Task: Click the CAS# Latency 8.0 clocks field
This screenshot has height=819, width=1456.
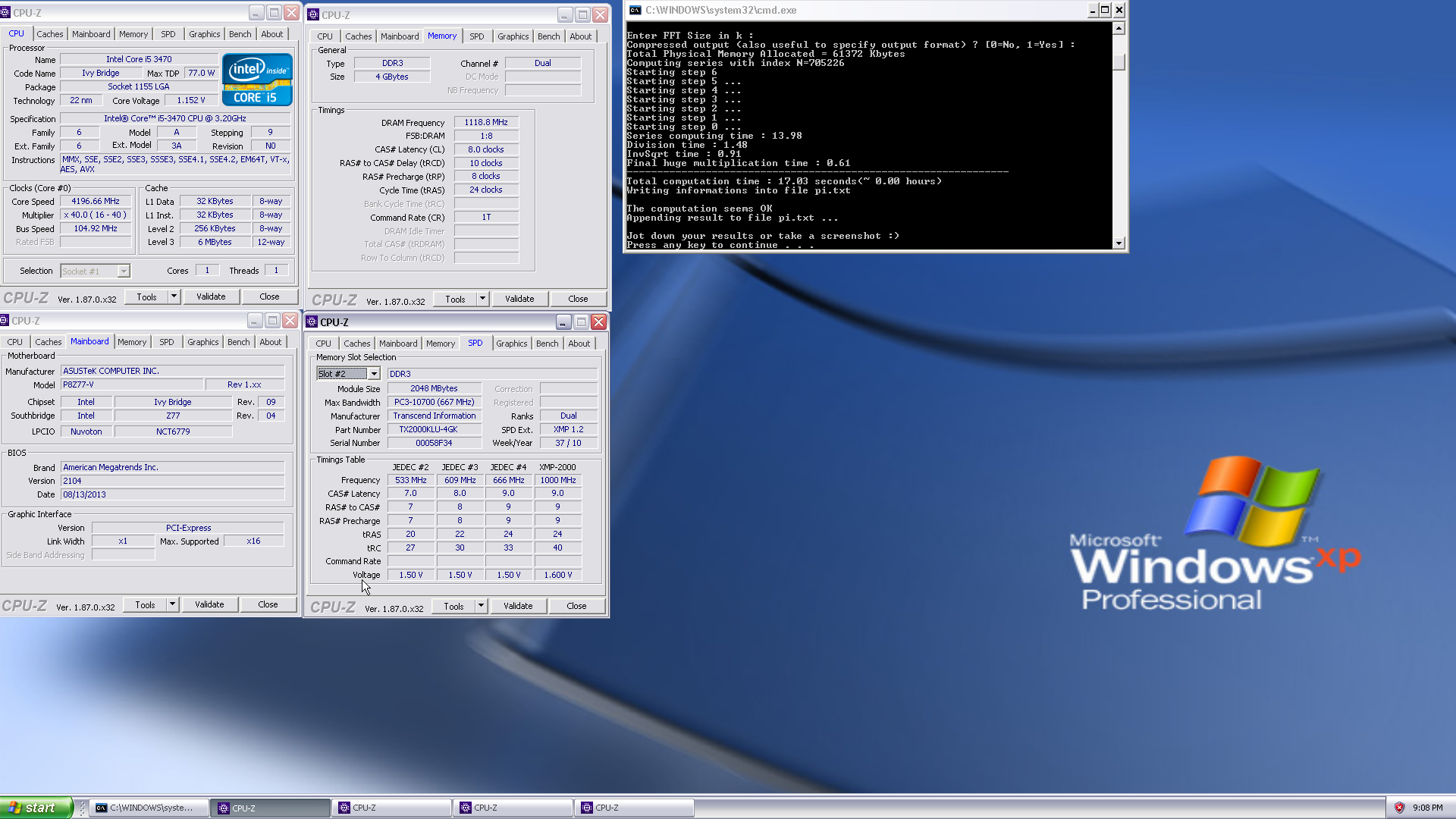Action: pos(486,149)
